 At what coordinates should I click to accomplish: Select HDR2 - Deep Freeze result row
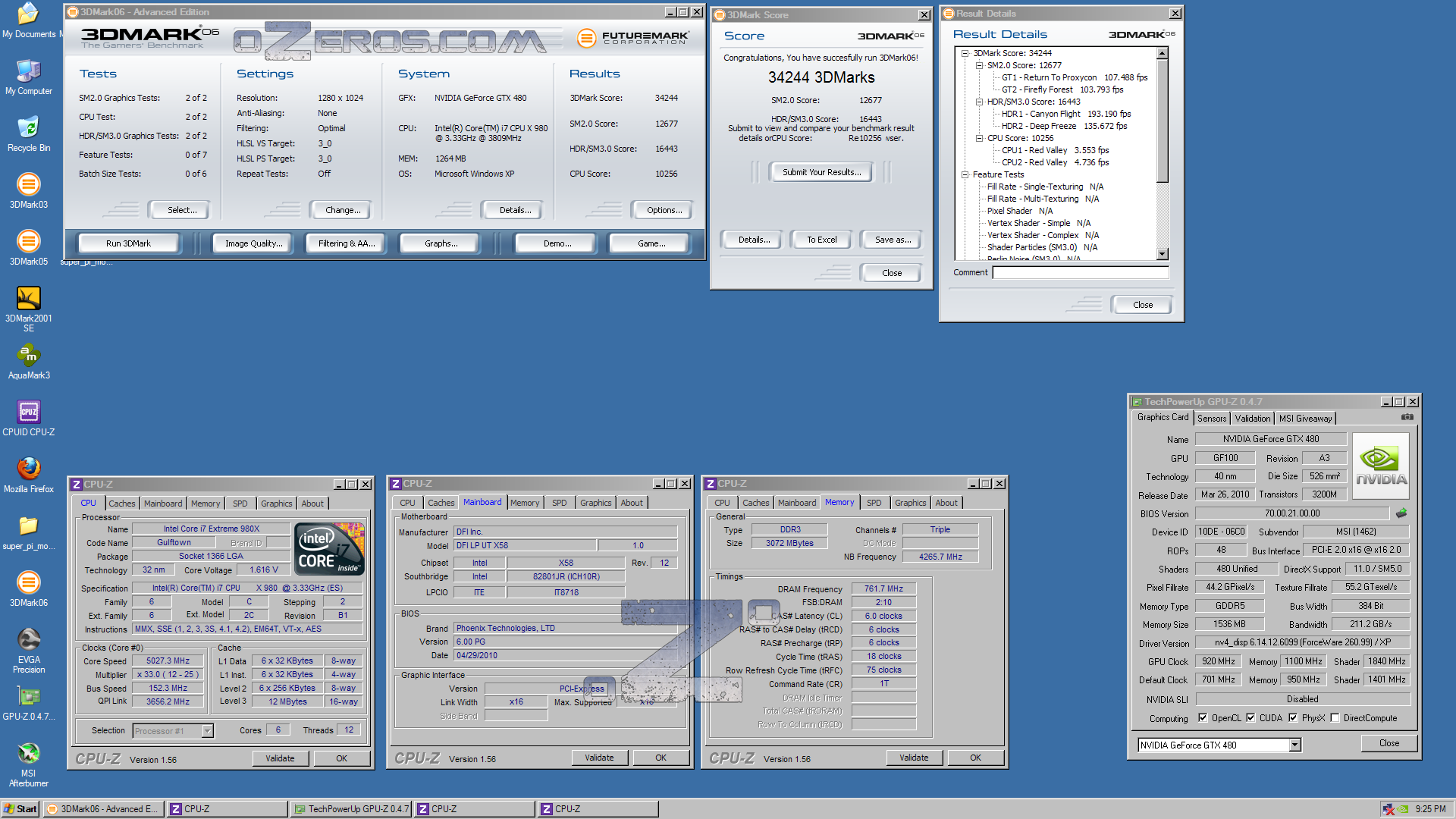coord(1064,126)
